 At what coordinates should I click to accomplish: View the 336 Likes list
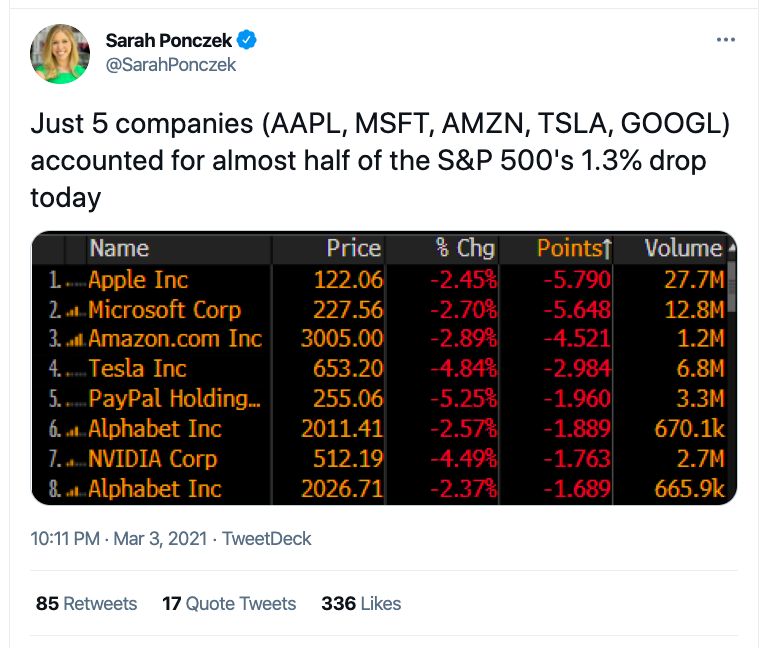coord(361,603)
